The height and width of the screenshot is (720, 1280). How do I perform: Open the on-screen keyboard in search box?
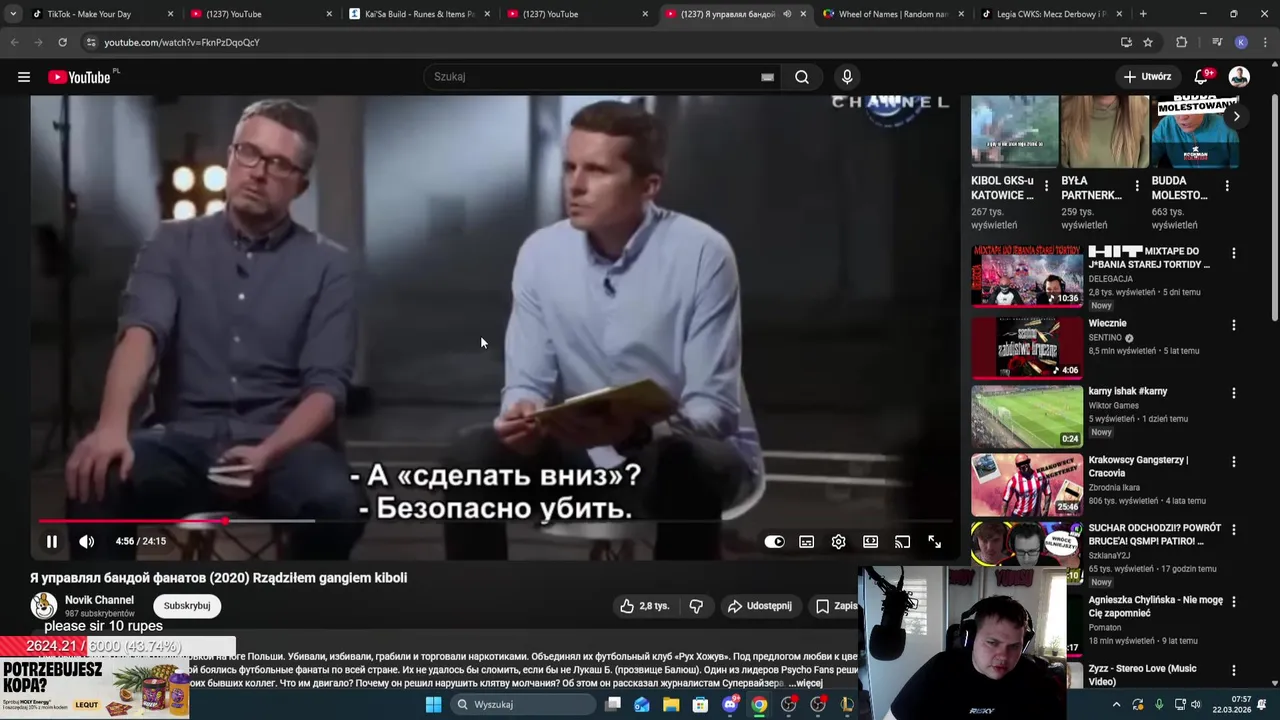point(768,77)
